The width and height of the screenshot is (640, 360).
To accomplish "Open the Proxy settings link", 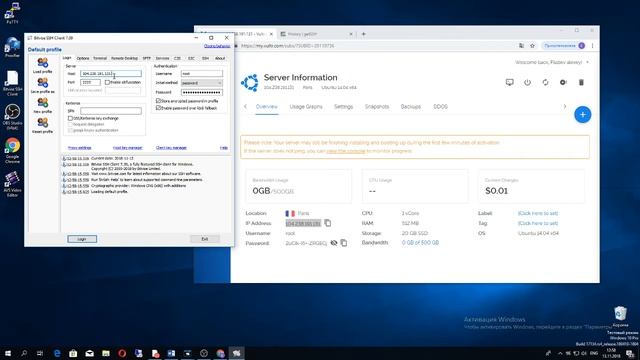I will pyautogui.click(x=80, y=147).
